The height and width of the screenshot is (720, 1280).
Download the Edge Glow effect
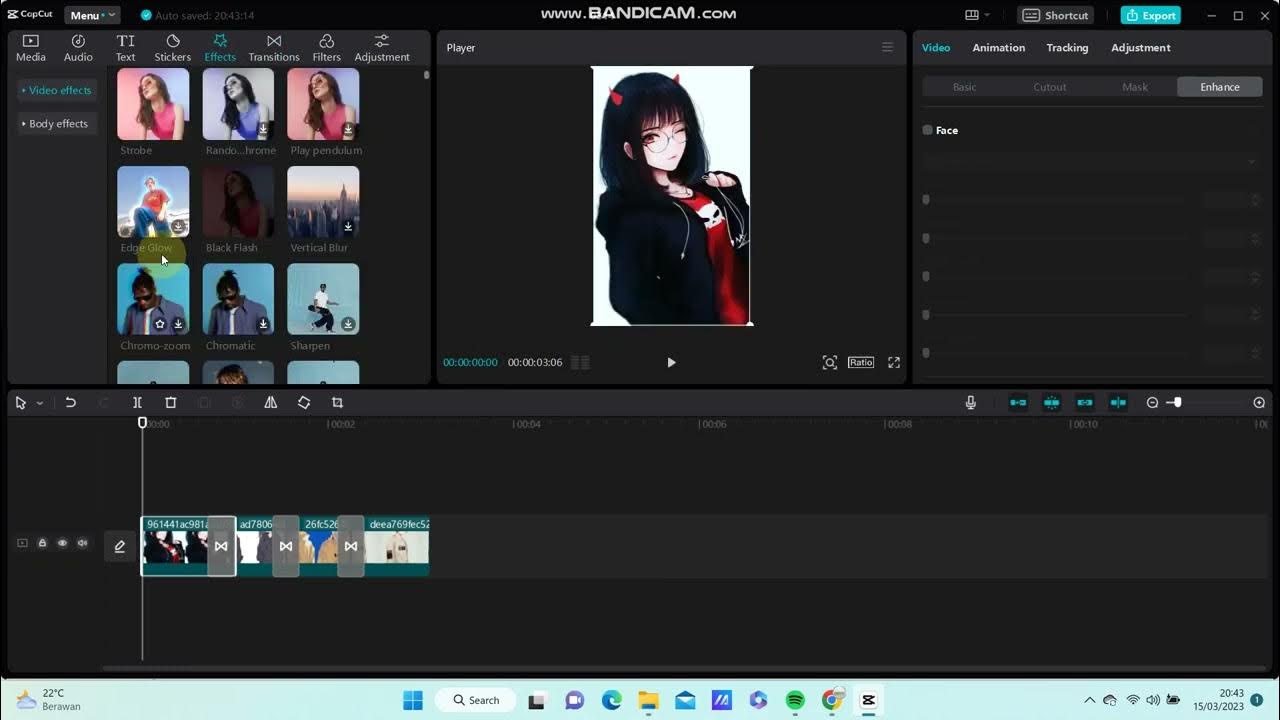(x=178, y=227)
